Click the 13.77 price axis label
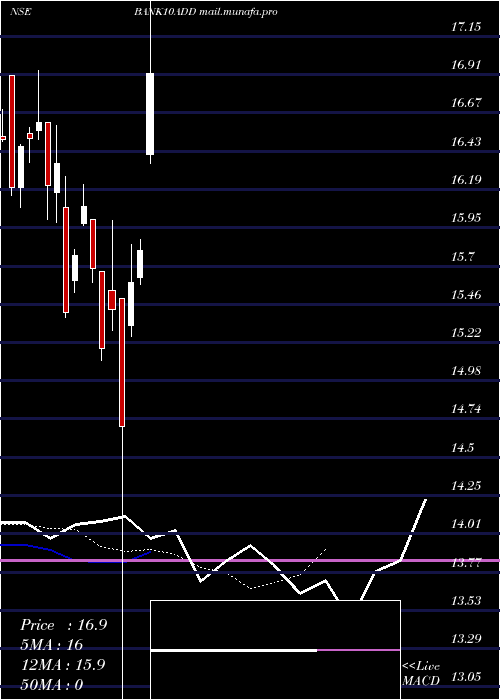Viewport: 500px width, 700px height. click(x=466, y=562)
